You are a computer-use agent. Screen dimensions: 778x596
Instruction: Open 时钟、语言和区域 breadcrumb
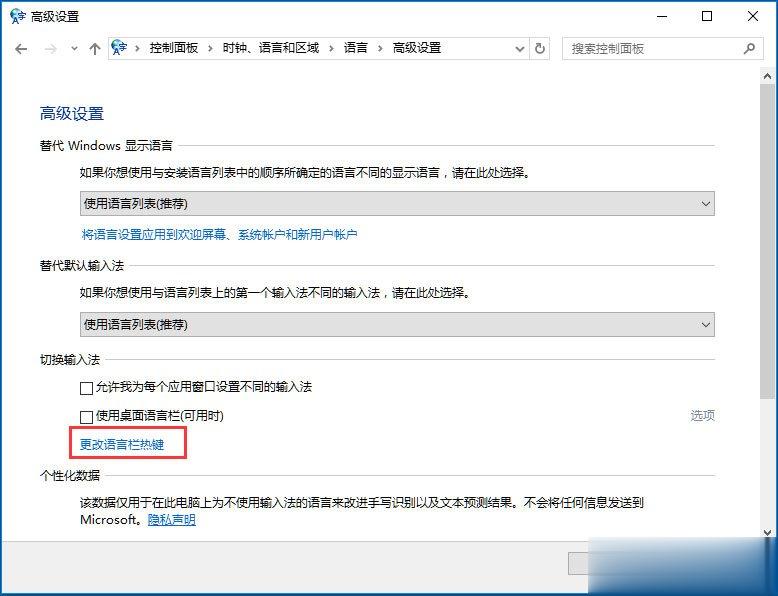click(270, 48)
